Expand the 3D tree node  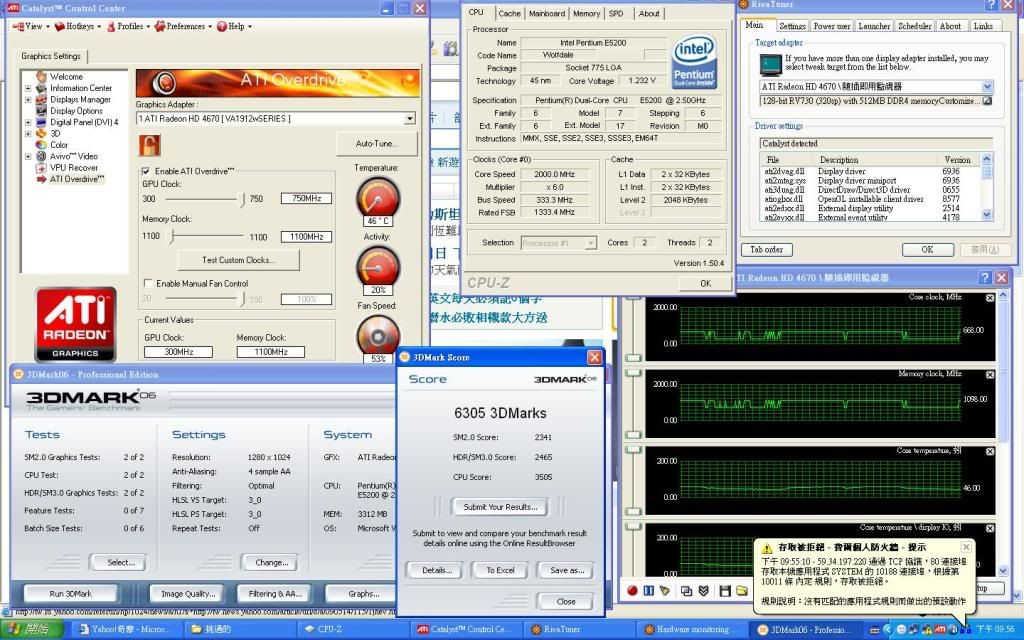(x=28, y=133)
